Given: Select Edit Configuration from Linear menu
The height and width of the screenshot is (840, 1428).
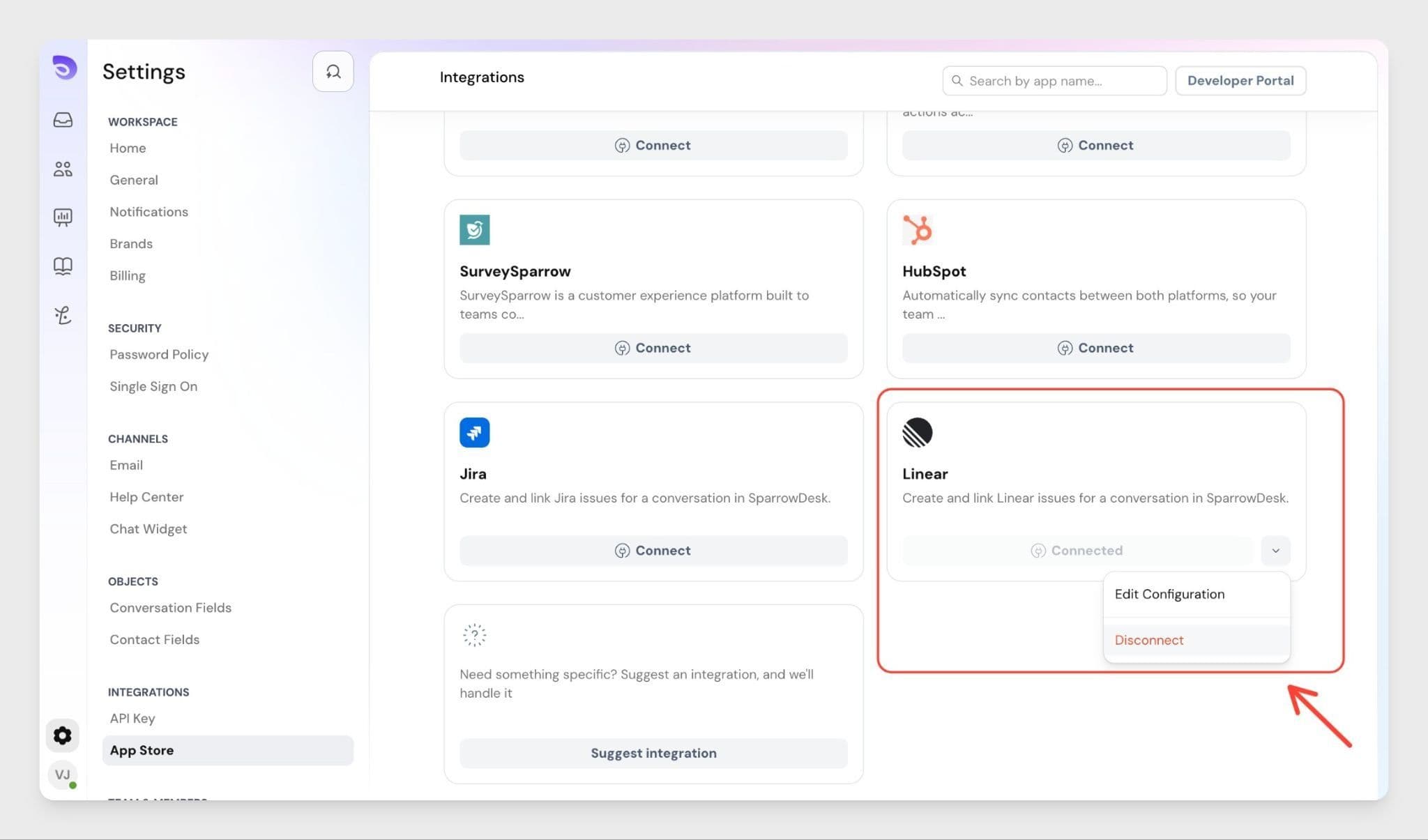Looking at the screenshot, I should click(1169, 594).
